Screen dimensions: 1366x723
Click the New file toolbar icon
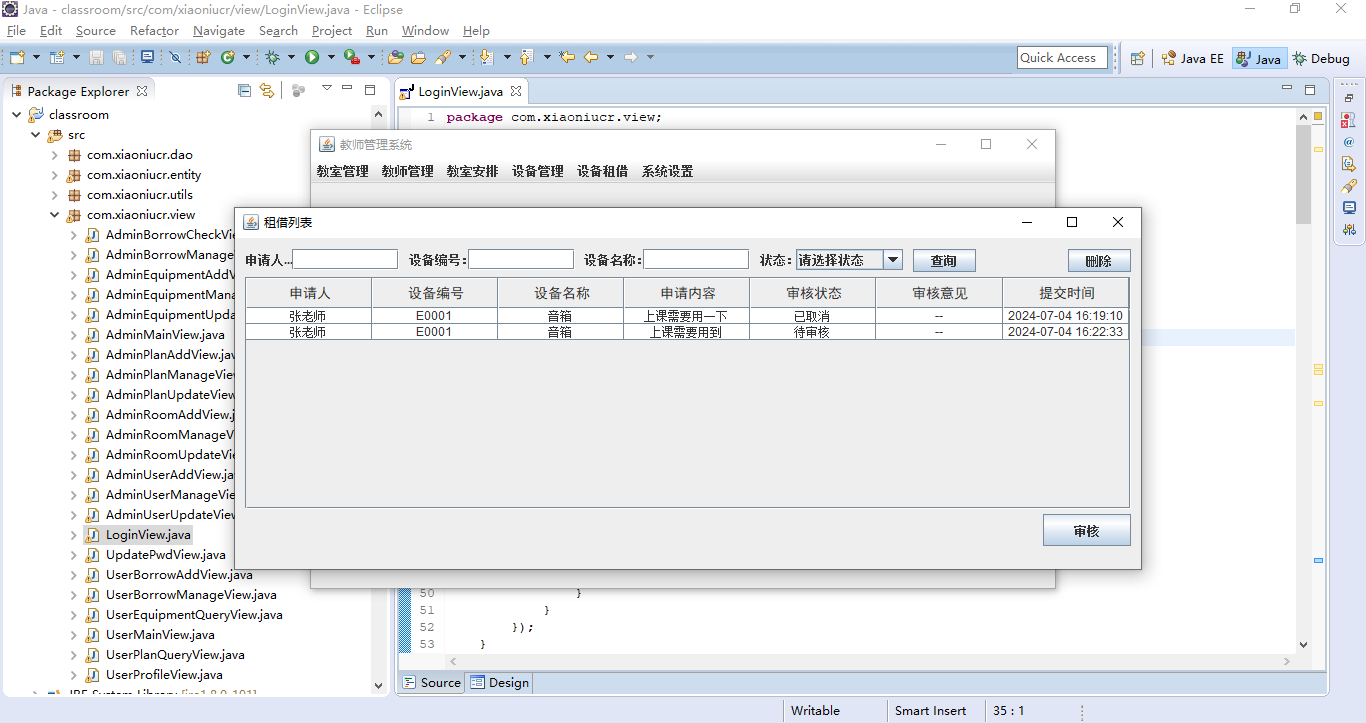coord(17,58)
